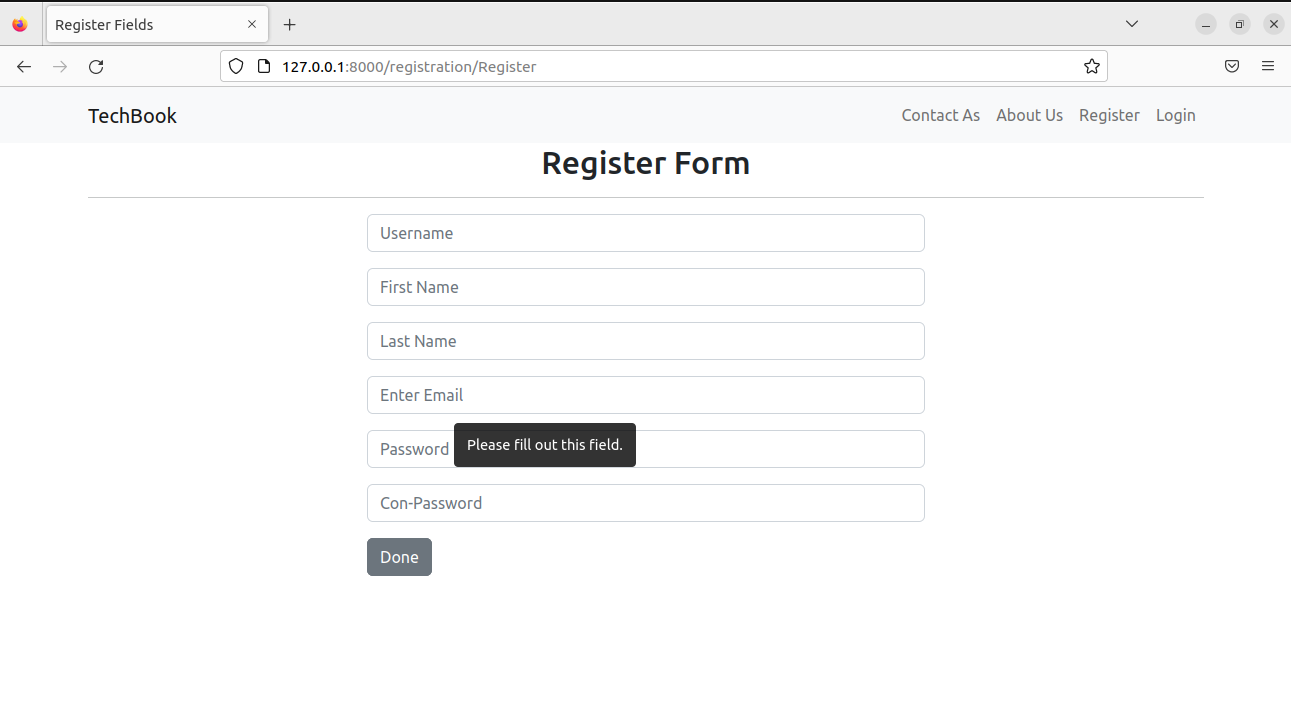Image resolution: width=1291 pixels, height=701 pixels.
Task: Go to About Us in the navigation bar
Action: [1029, 115]
